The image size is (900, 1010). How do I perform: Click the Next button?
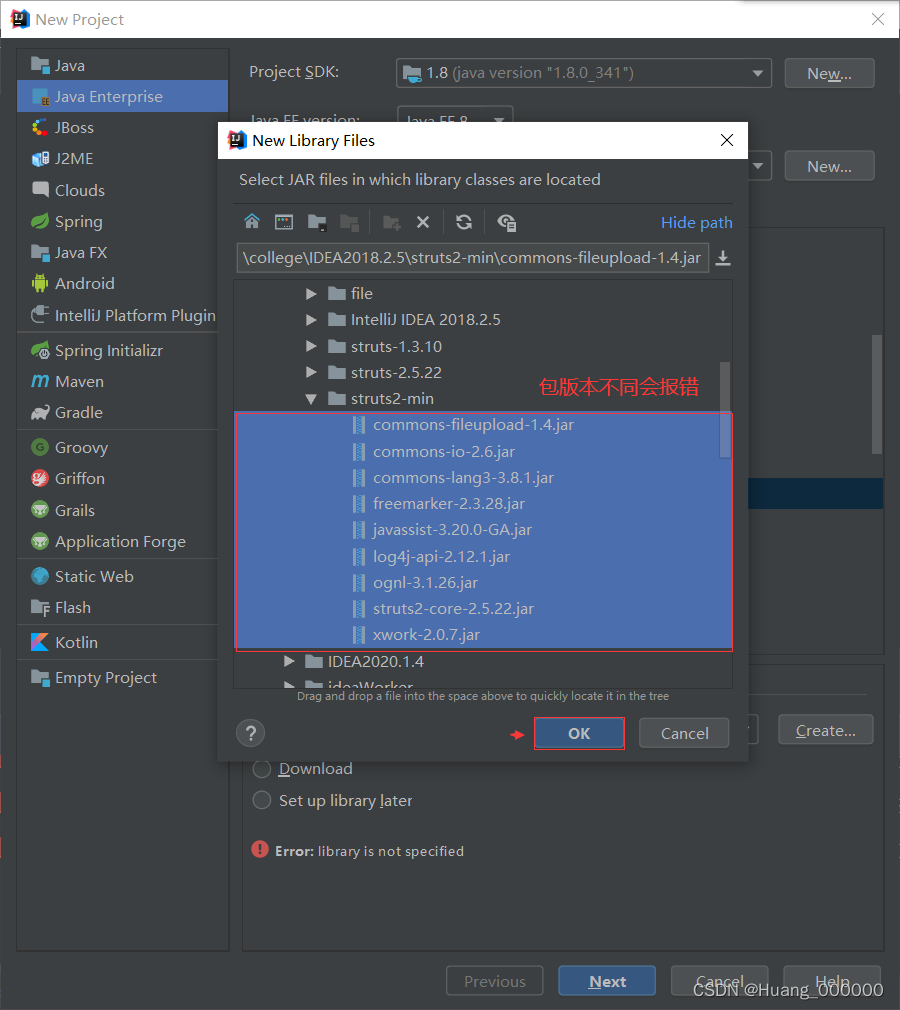click(607, 981)
